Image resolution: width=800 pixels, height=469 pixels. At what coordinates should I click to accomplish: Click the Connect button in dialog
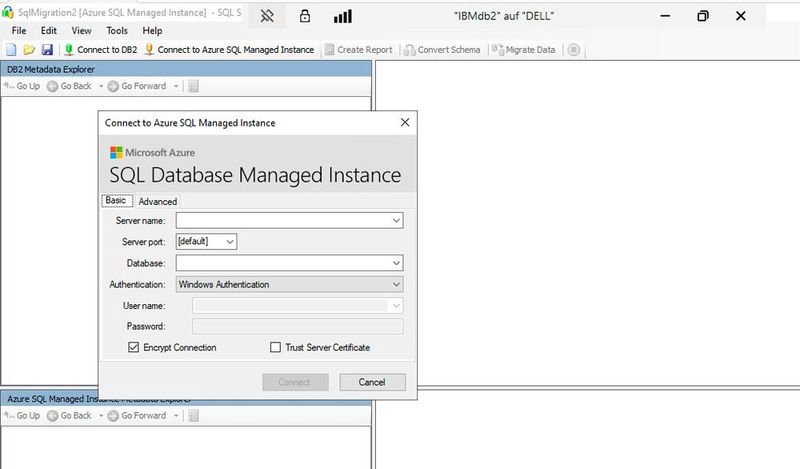point(295,382)
